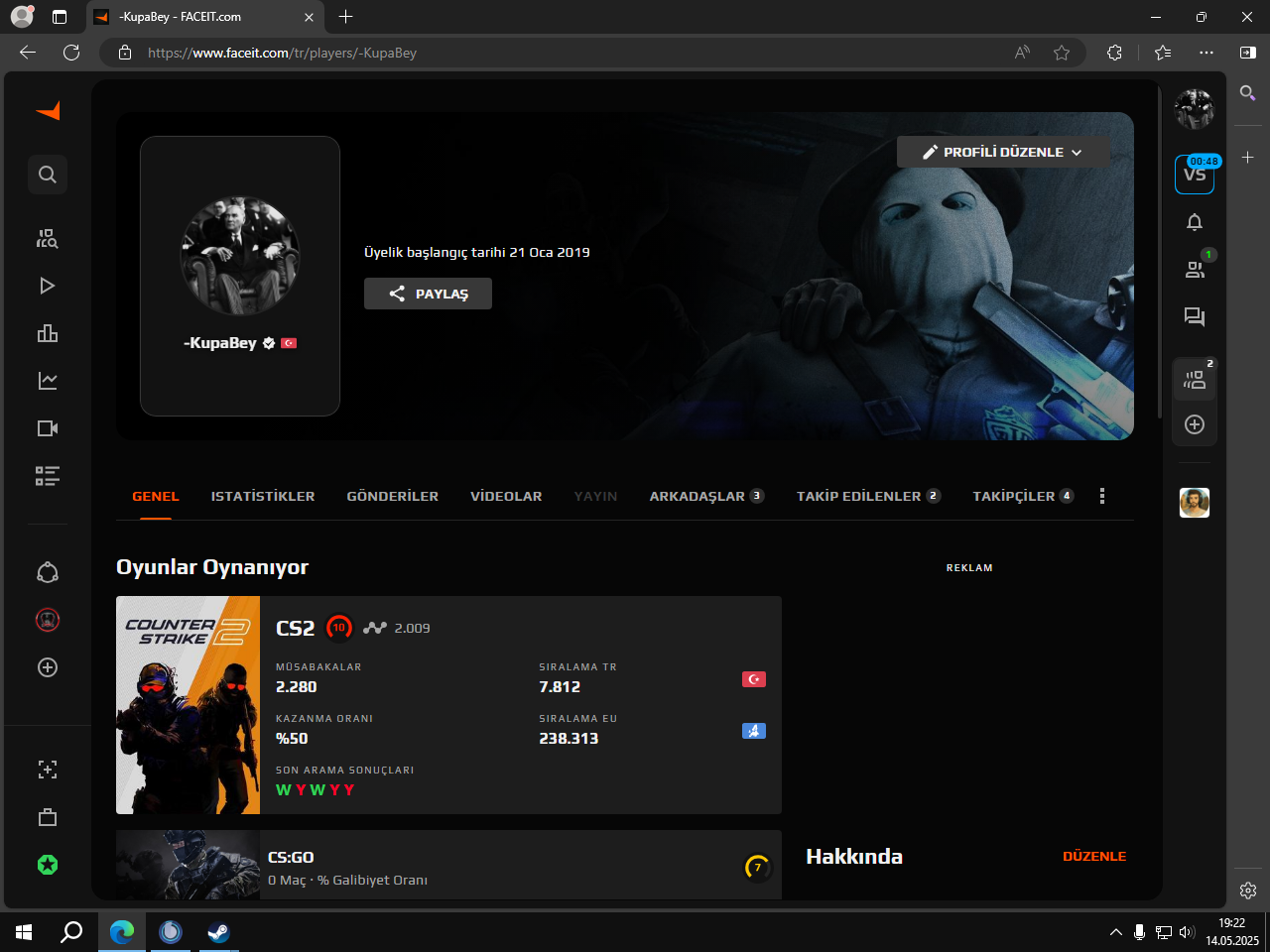Click the YAYIN tab
The height and width of the screenshot is (952, 1270).
pos(595,496)
